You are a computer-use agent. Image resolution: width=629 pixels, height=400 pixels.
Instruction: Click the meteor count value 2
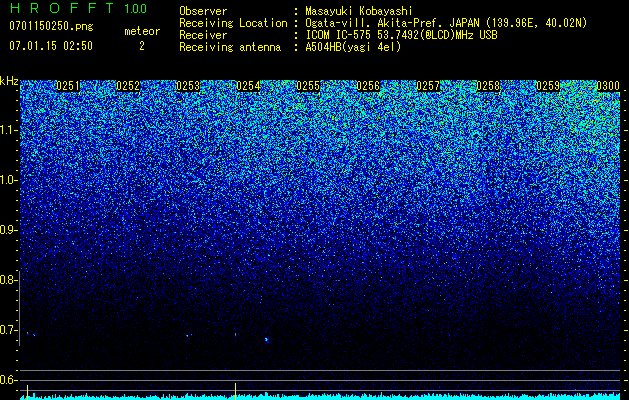(x=142, y=46)
